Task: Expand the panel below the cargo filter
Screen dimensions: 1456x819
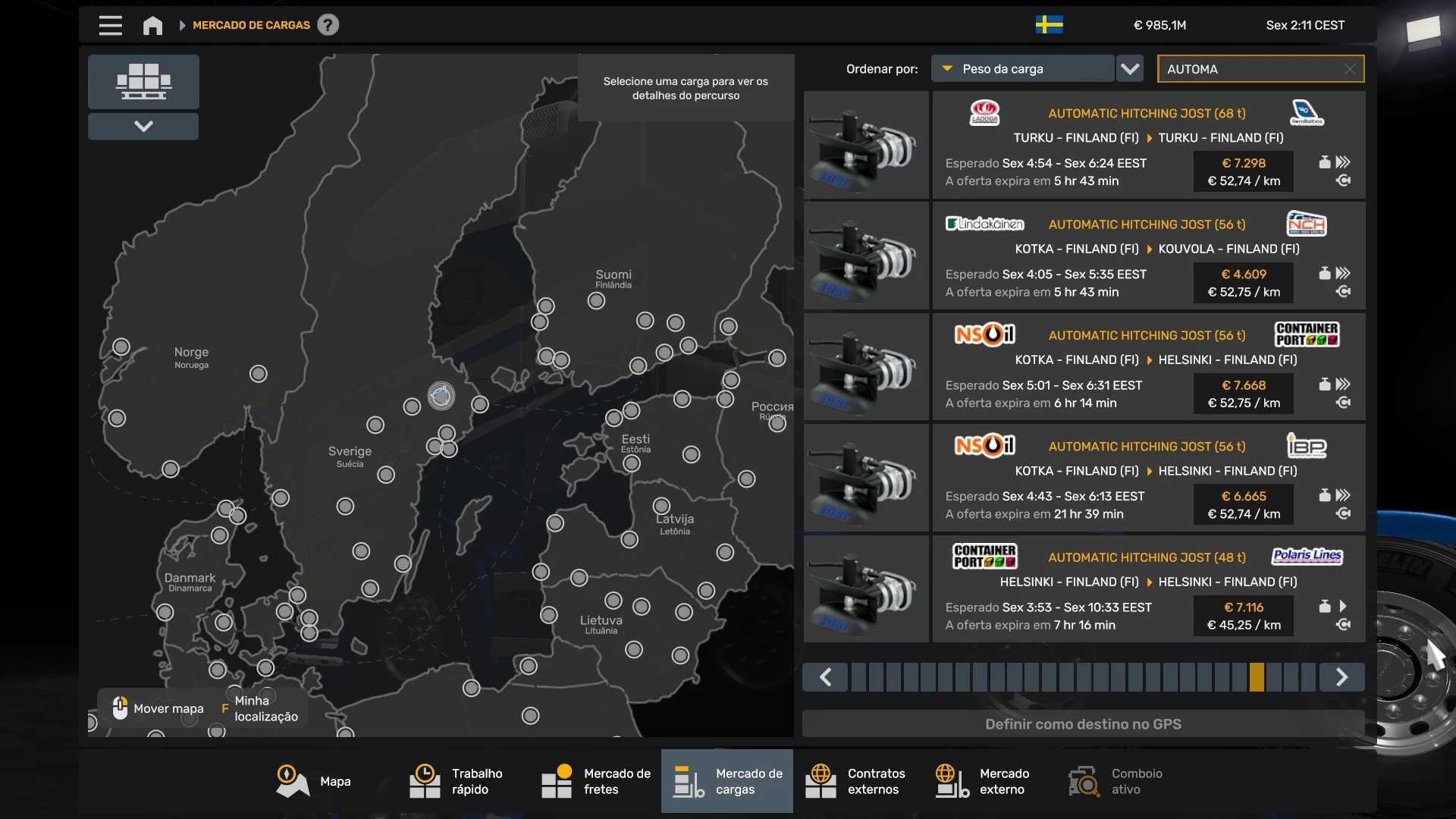Action: pos(143,126)
